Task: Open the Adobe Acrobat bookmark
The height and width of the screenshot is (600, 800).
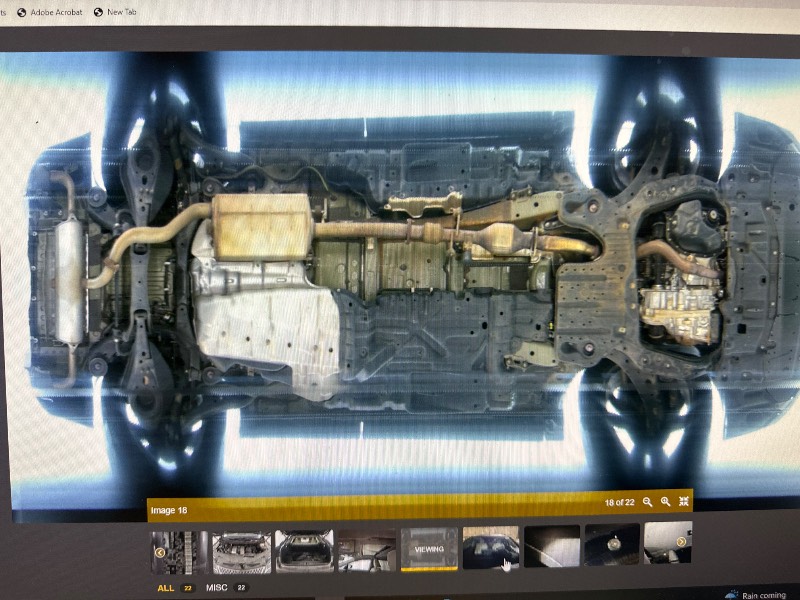Action: tap(50, 12)
